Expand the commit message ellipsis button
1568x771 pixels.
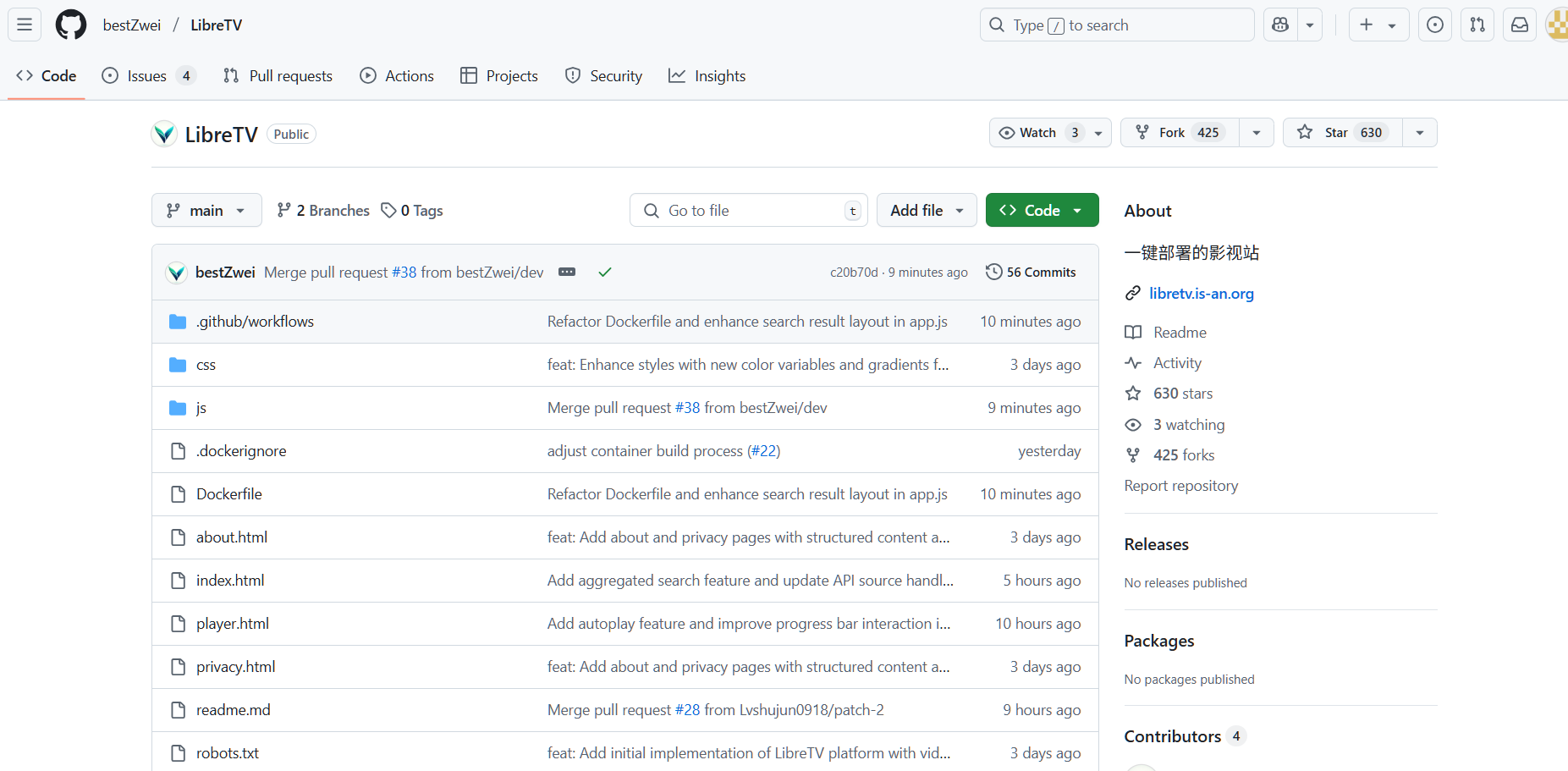point(567,273)
